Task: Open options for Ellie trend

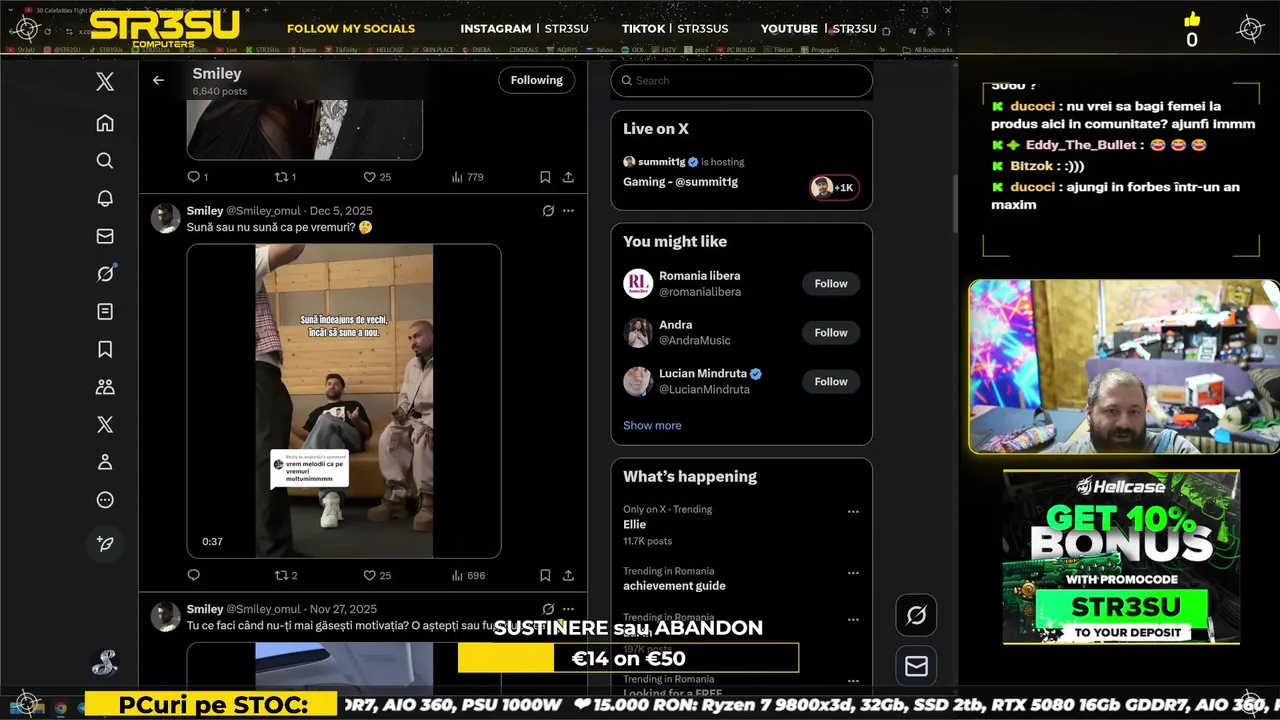Action: tap(853, 511)
